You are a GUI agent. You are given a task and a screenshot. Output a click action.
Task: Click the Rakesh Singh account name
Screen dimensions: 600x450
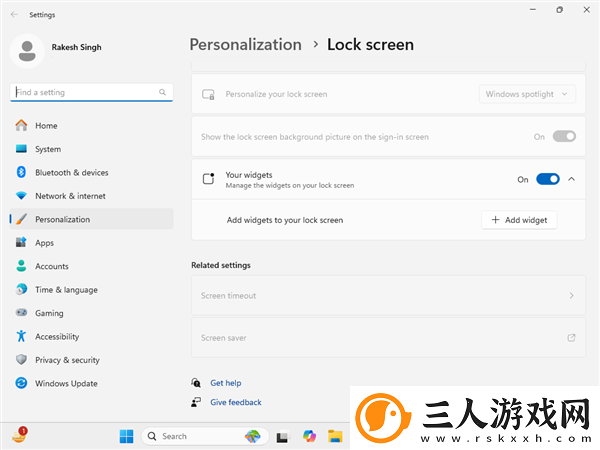click(77, 47)
